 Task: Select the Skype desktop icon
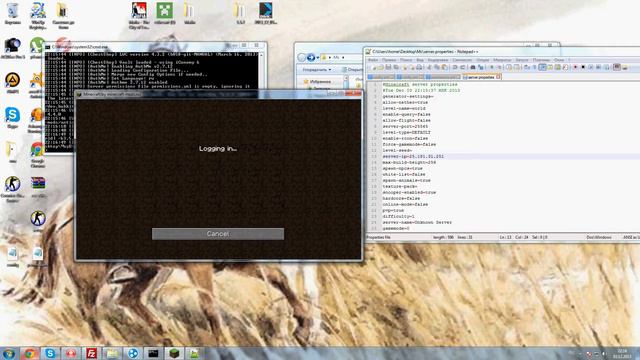[x=12, y=118]
